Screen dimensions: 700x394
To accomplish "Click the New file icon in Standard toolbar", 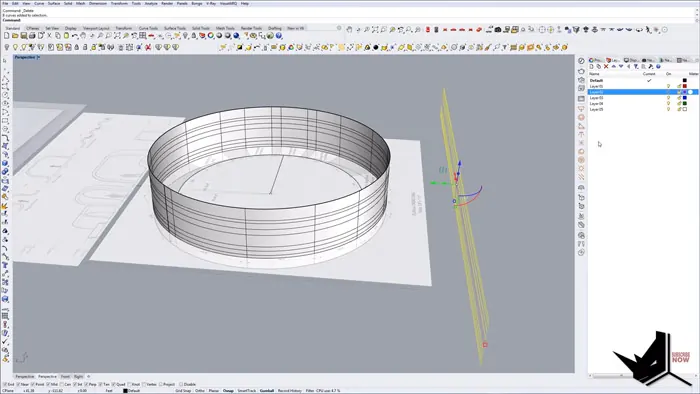I will pyautogui.click(x=6, y=36).
